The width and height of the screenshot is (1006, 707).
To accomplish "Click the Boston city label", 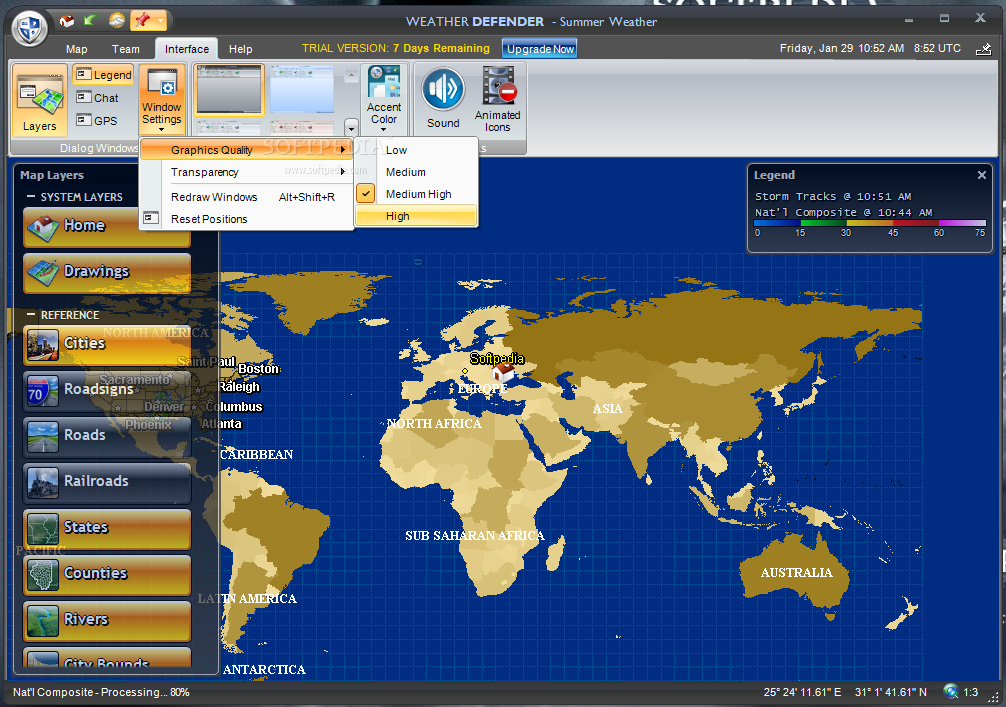I will coord(259,368).
